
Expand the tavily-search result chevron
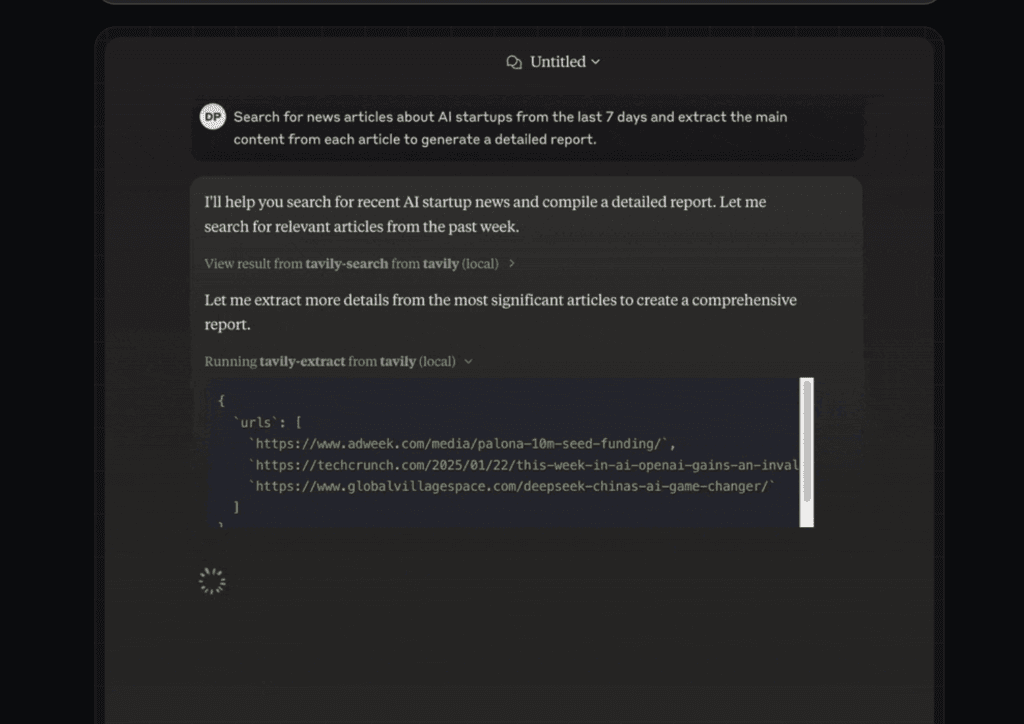click(x=512, y=264)
